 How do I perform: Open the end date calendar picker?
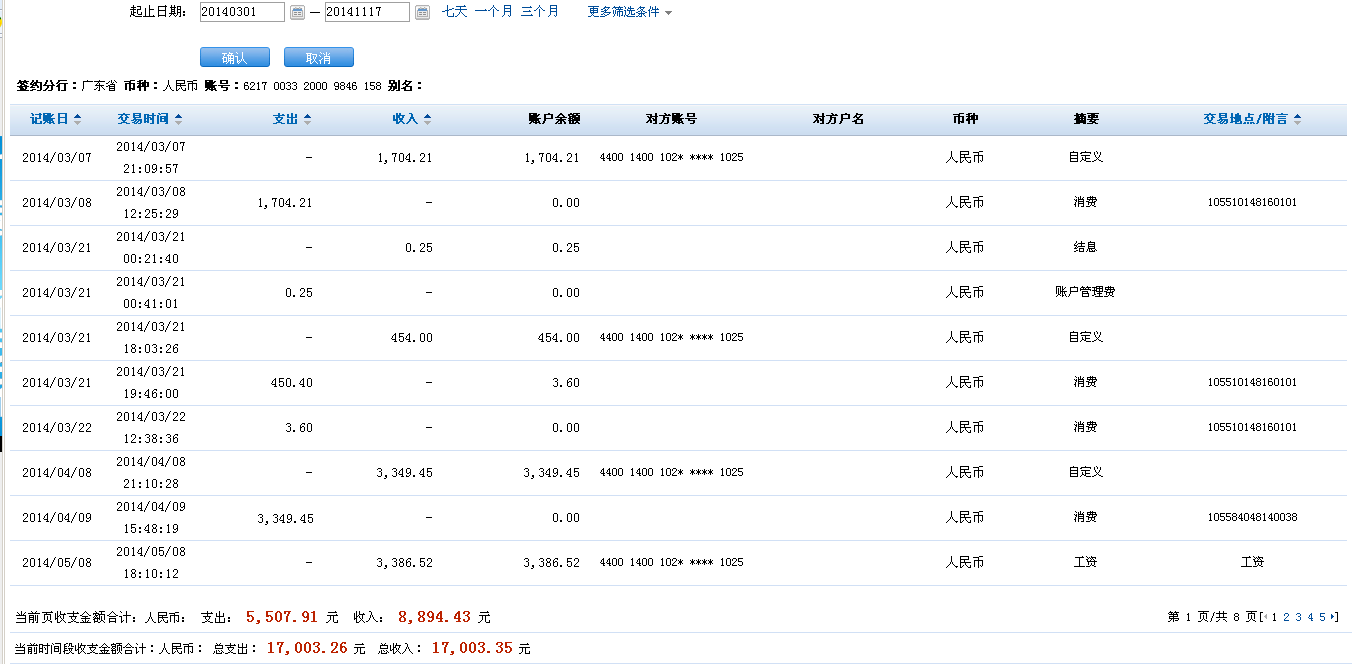[422, 12]
